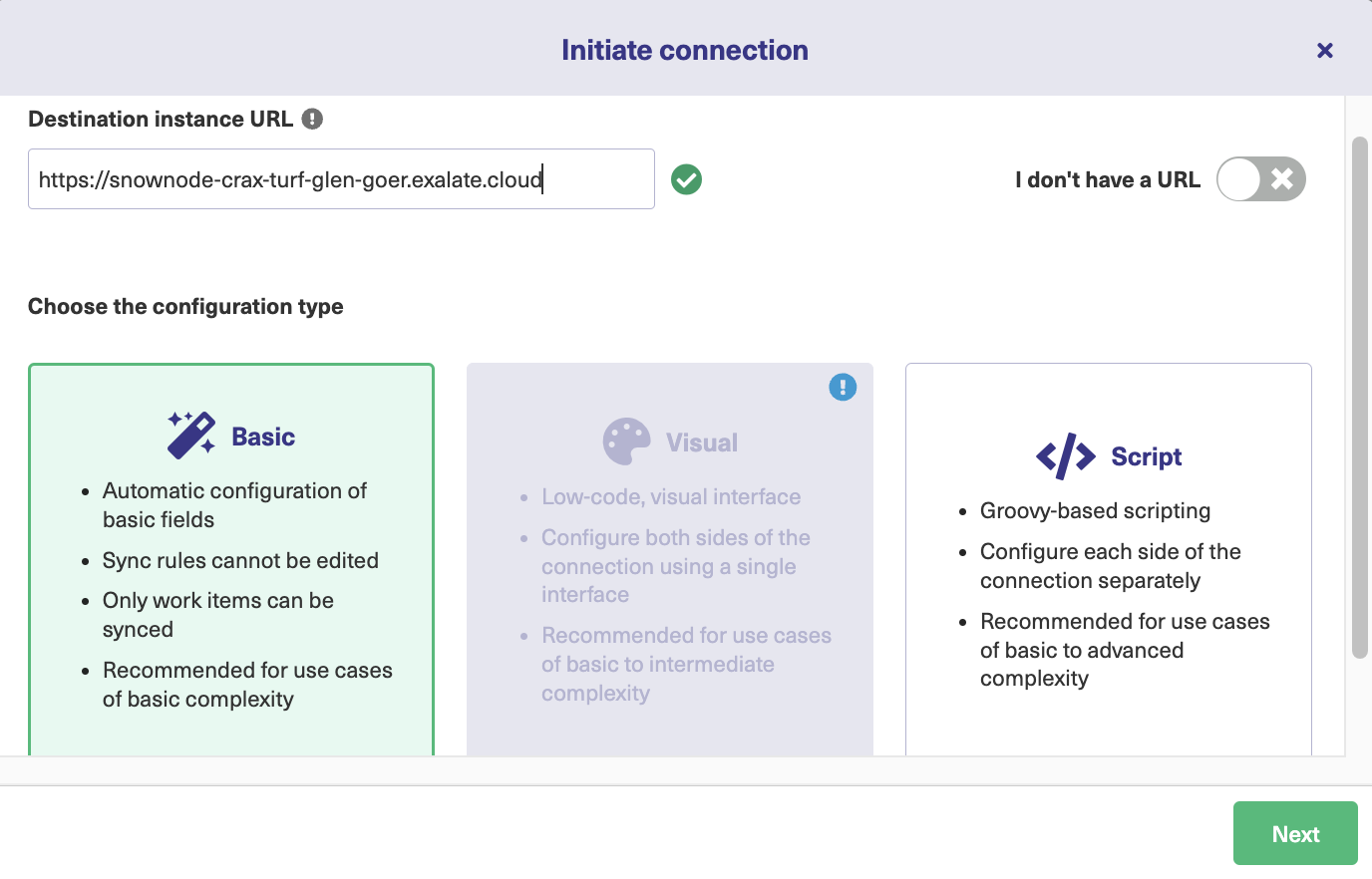Click the magic wand icon on Basic
Viewport: 1372px width, 879px height.
tap(191, 436)
